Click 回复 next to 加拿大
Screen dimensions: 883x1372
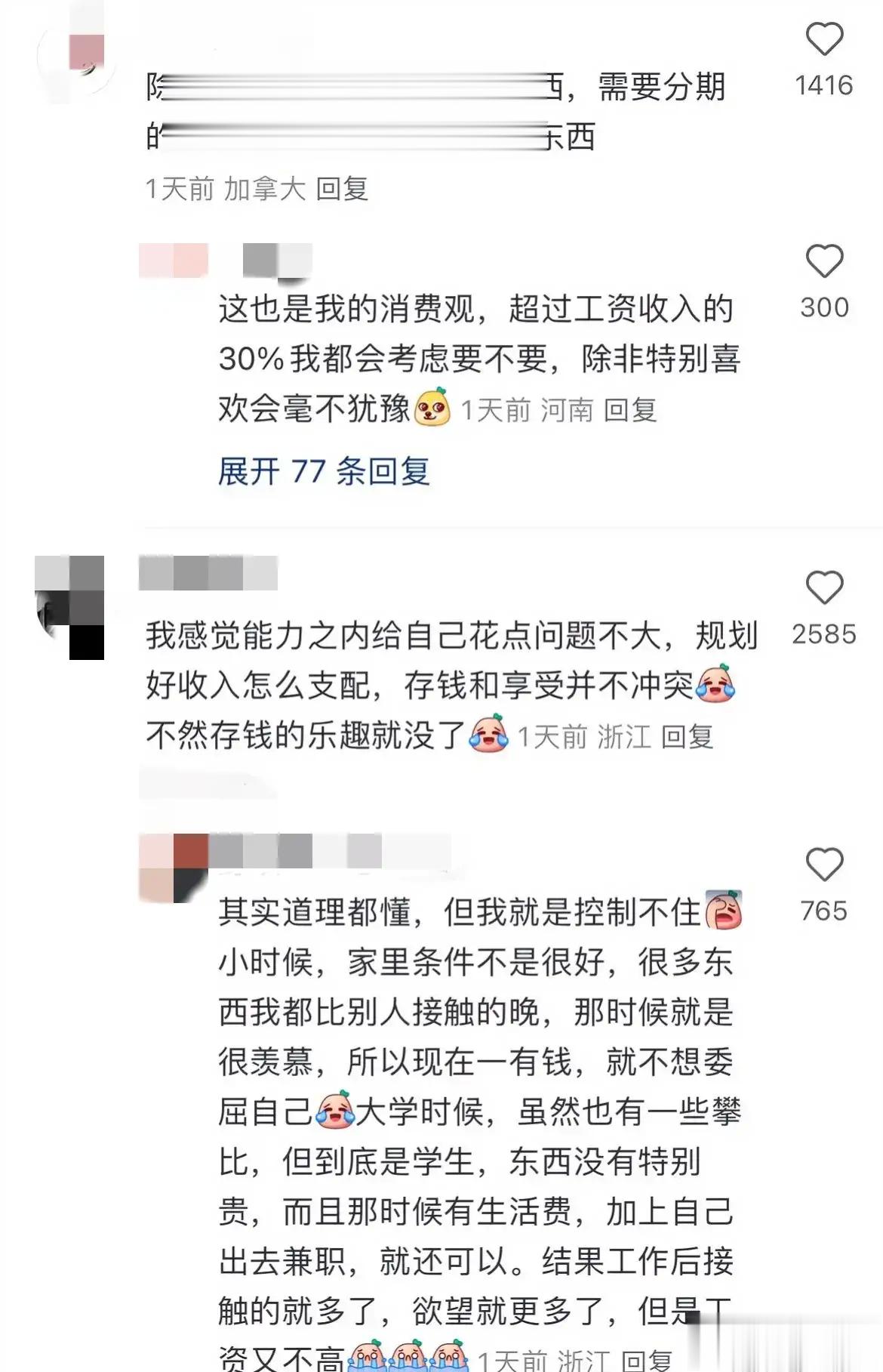[342, 189]
